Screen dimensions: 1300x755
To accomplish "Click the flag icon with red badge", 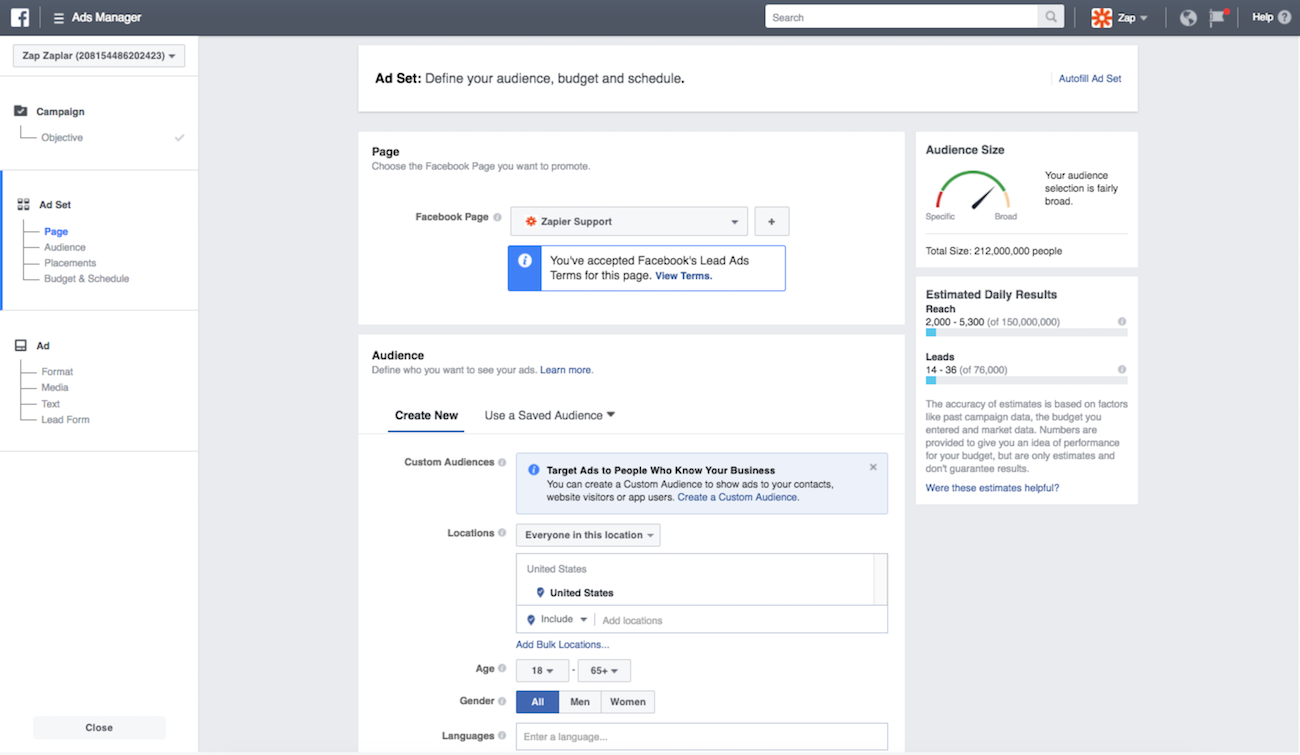I will 1217,17.
